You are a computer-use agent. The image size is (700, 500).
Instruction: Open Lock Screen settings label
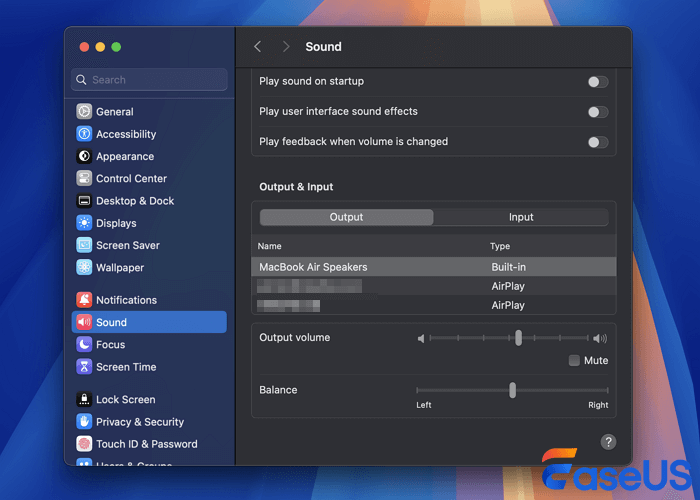pos(126,400)
